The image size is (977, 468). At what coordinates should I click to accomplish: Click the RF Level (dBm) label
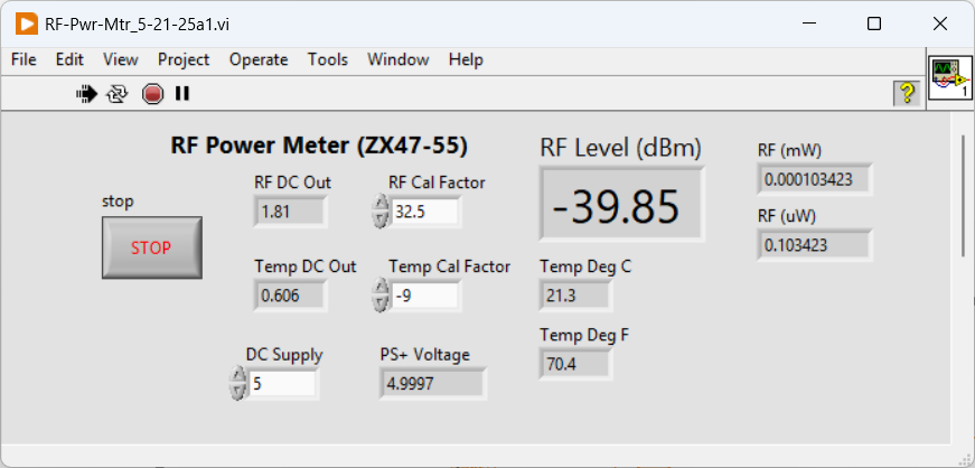621,148
